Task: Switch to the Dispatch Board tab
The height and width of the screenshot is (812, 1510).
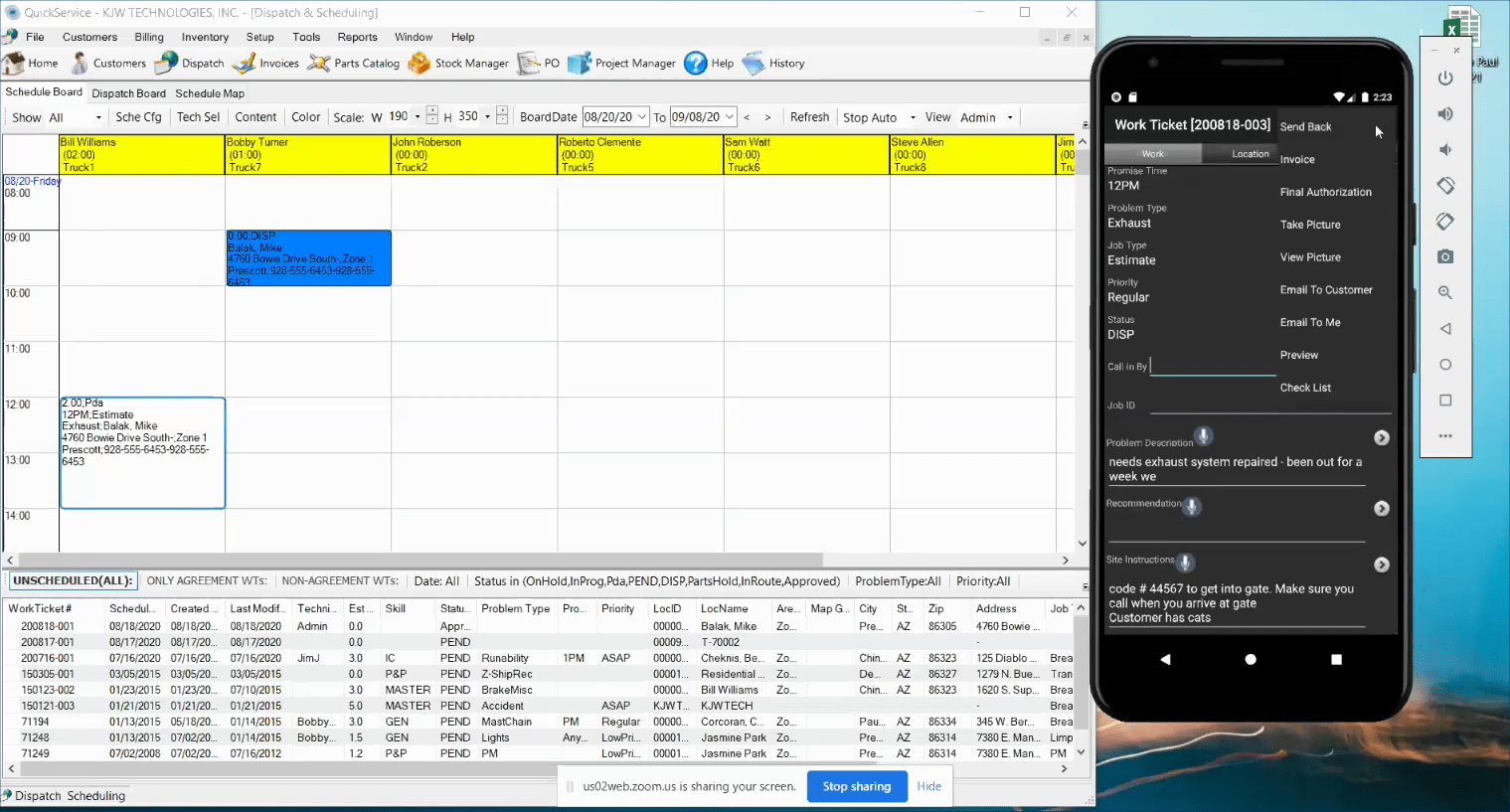Action: [128, 93]
